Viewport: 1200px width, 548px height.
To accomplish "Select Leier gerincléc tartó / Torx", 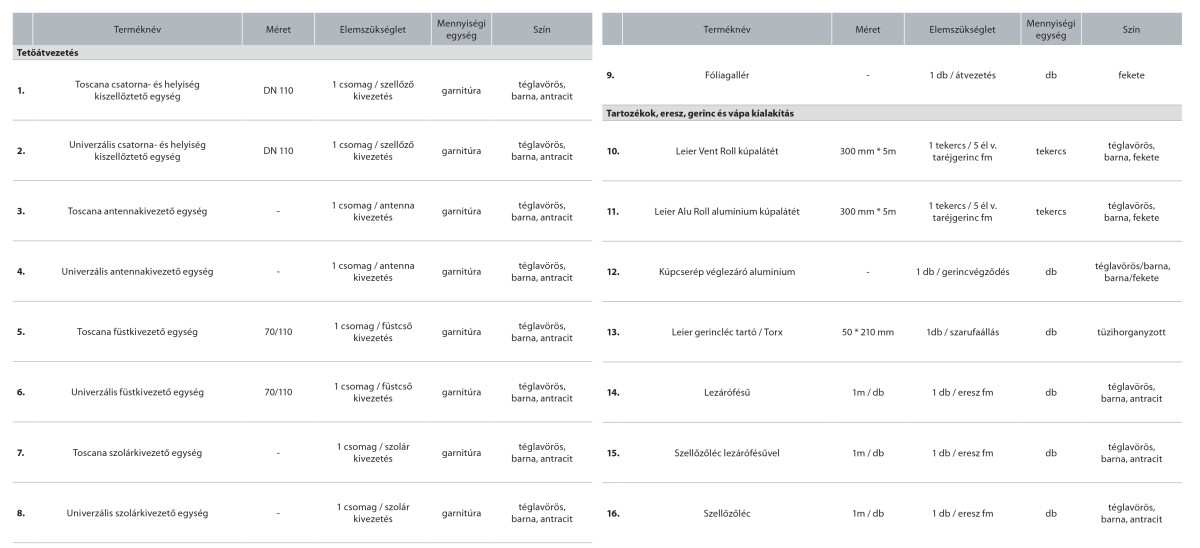I will coord(727,331).
